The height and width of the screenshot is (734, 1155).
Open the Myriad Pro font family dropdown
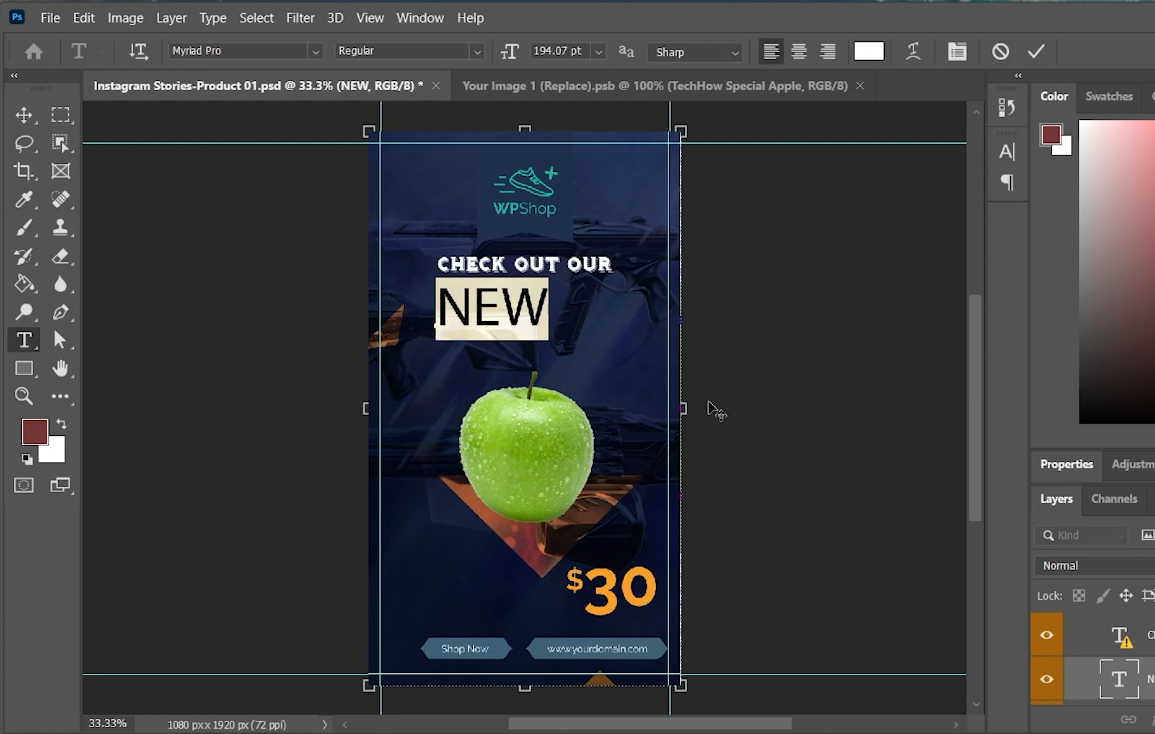[x=315, y=51]
